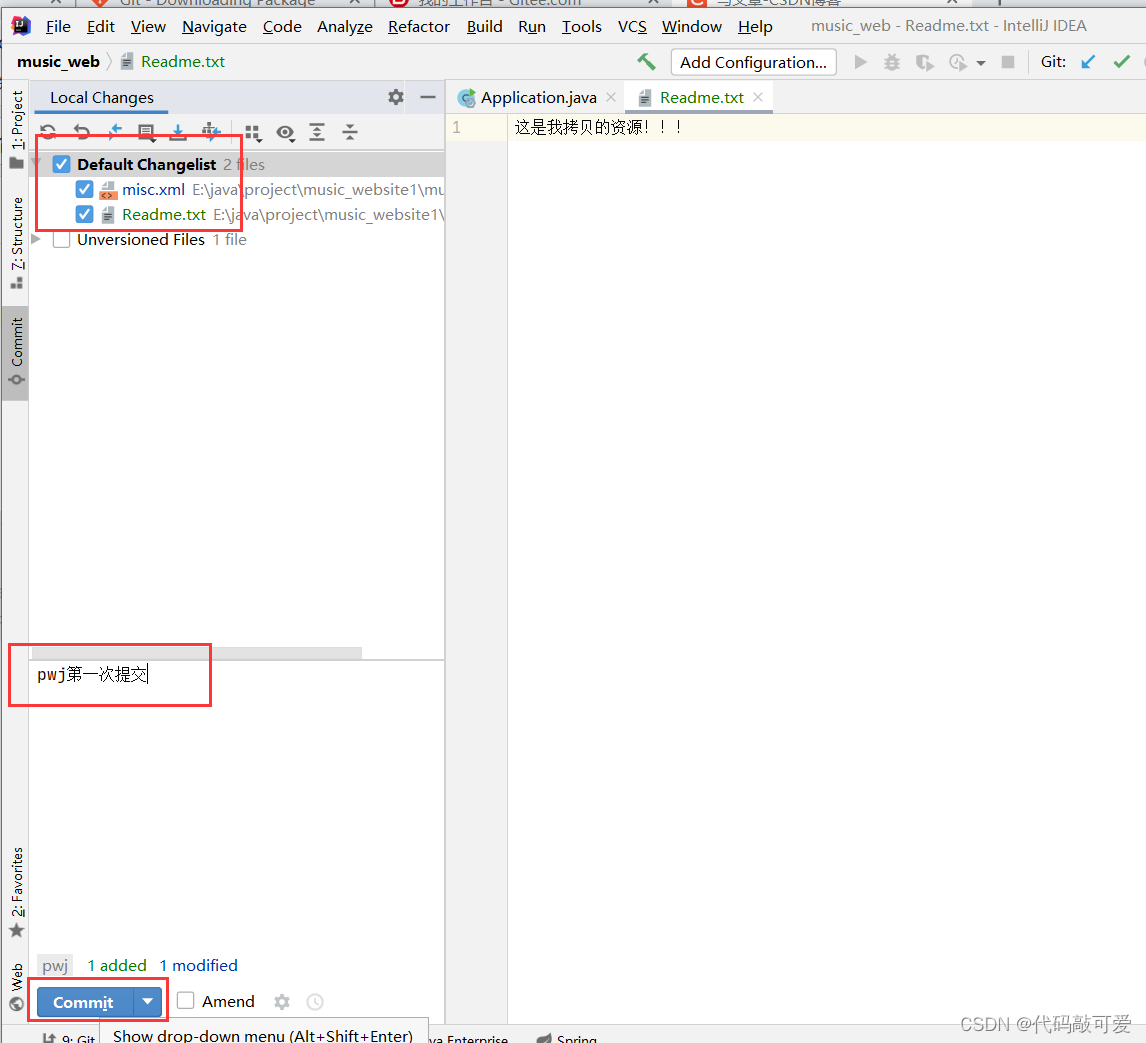The height and width of the screenshot is (1043, 1146).
Task: Open the Project tool window side tab
Action: pos(16,129)
